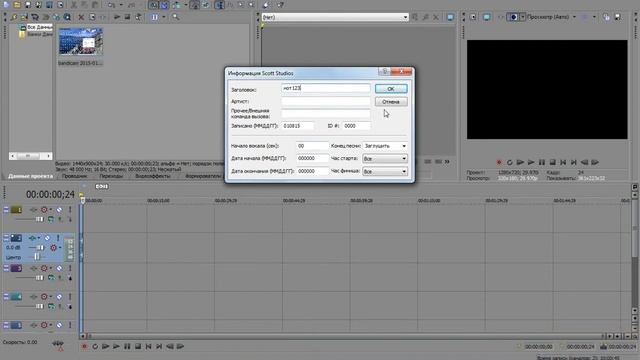Stop in the timeline transport bar

(138, 347)
